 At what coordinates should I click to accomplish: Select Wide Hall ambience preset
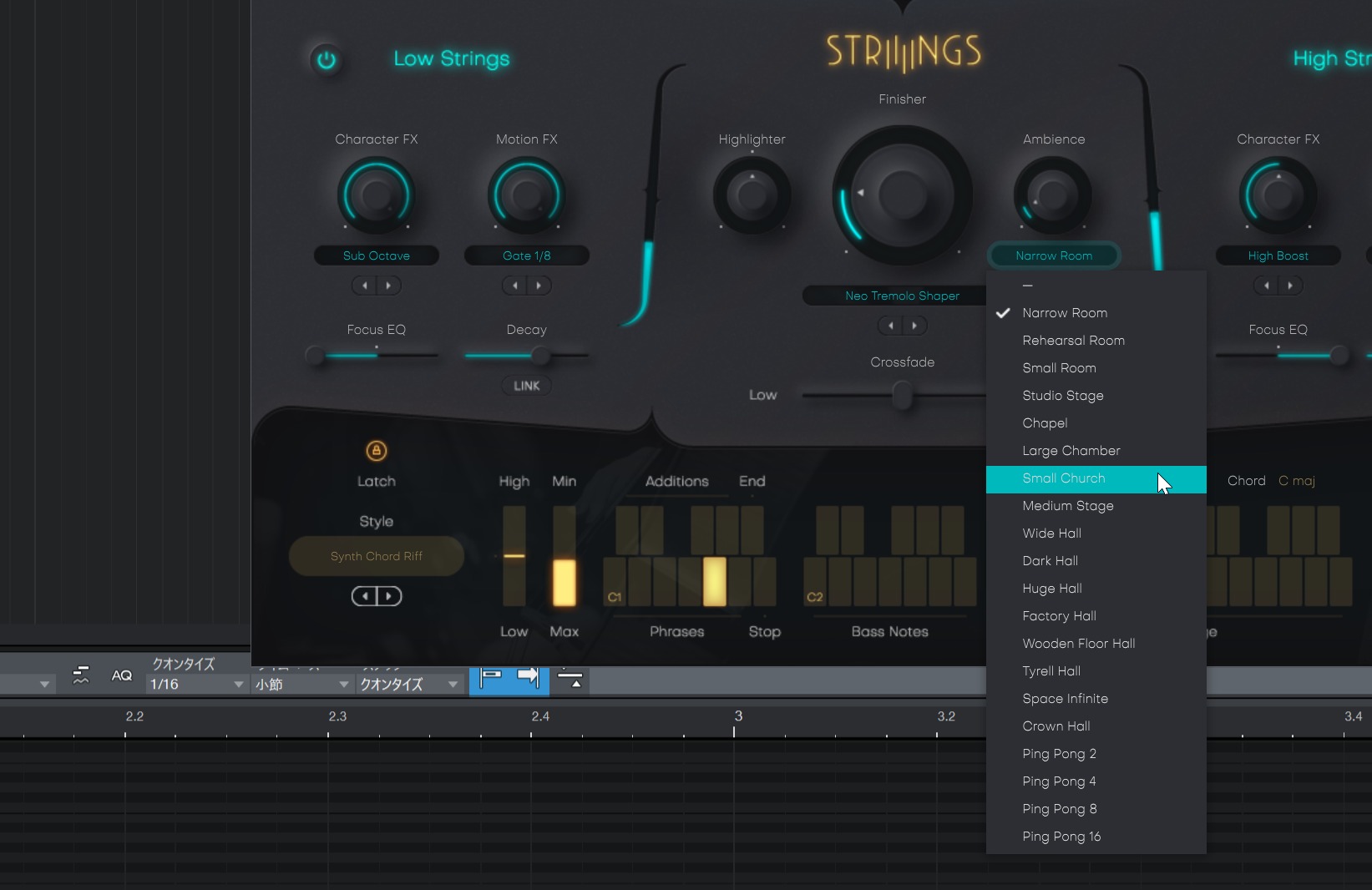[x=1096, y=533]
